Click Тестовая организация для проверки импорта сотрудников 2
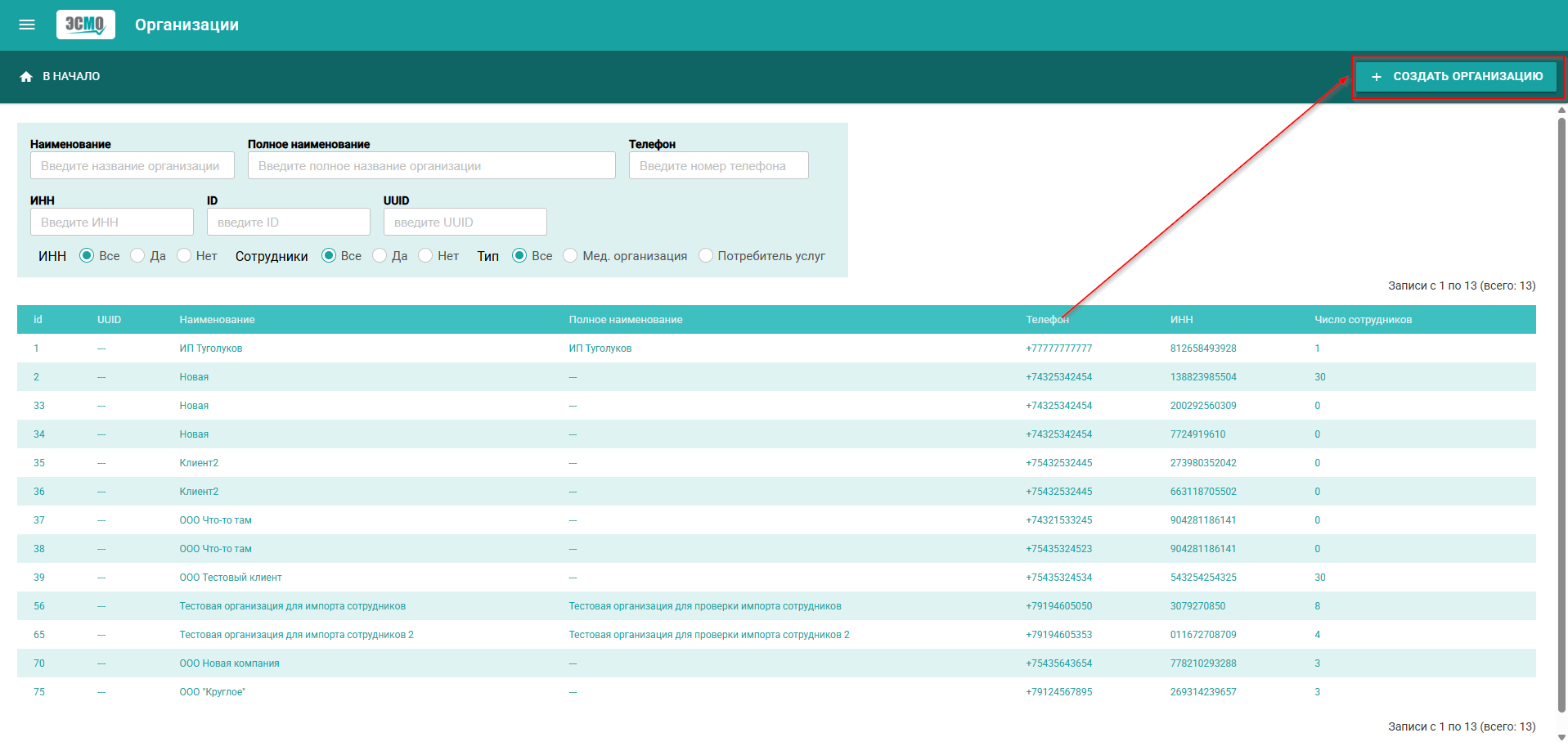This screenshot has height=742, width=1568. 709,634
